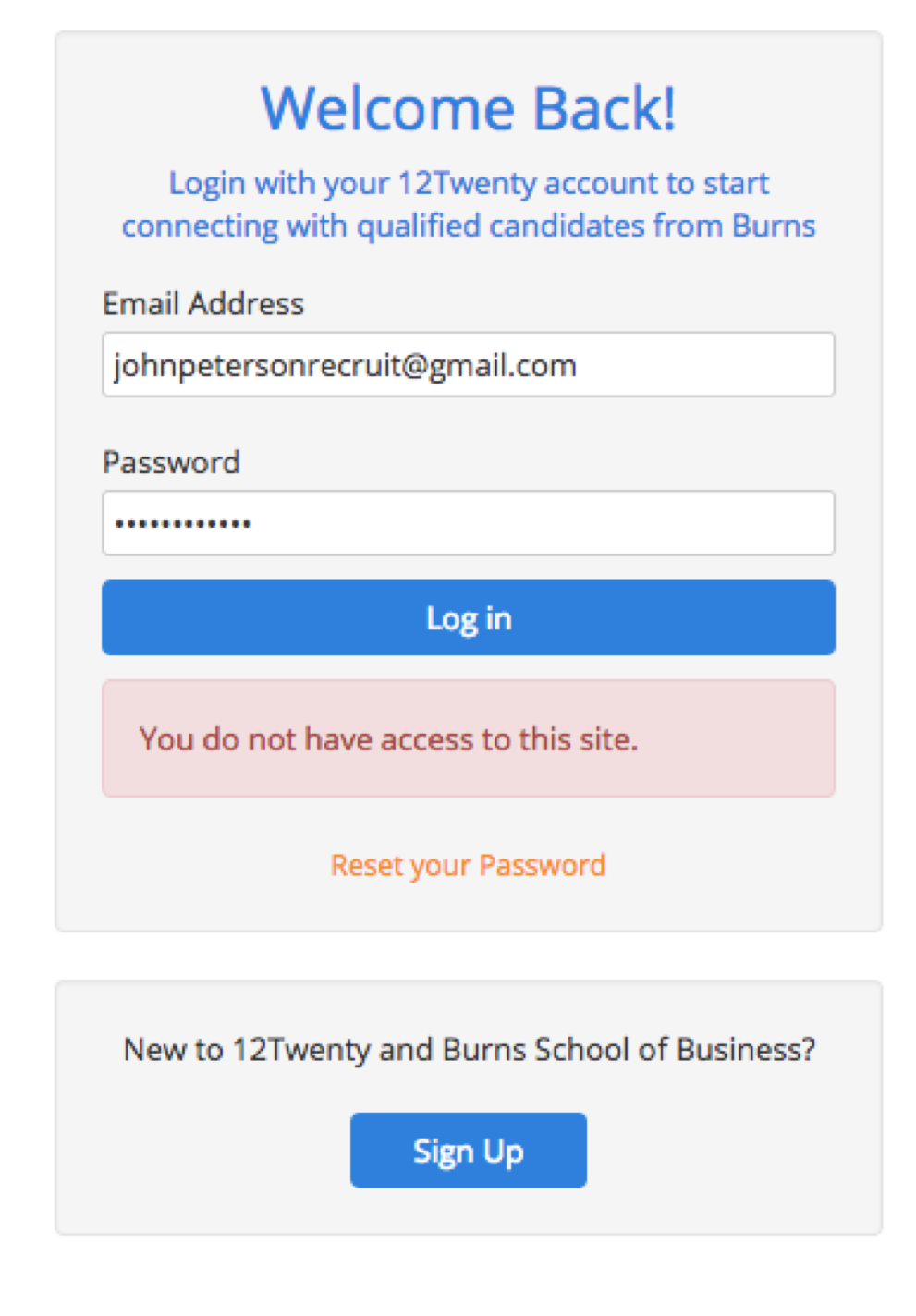
Task: Click the Email Address field label
Action: point(203,304)
